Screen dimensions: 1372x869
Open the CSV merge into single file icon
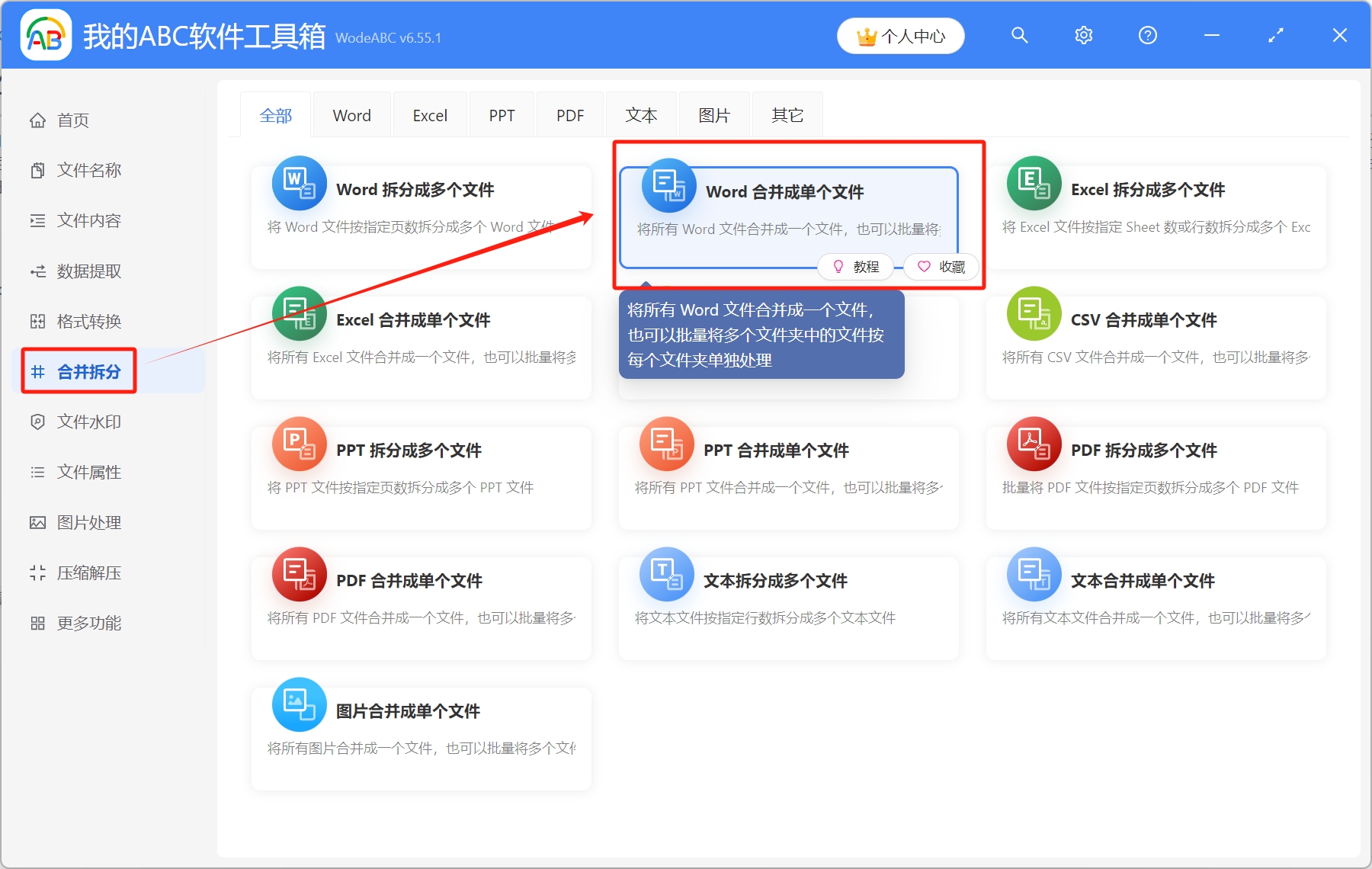(1034, 314)
